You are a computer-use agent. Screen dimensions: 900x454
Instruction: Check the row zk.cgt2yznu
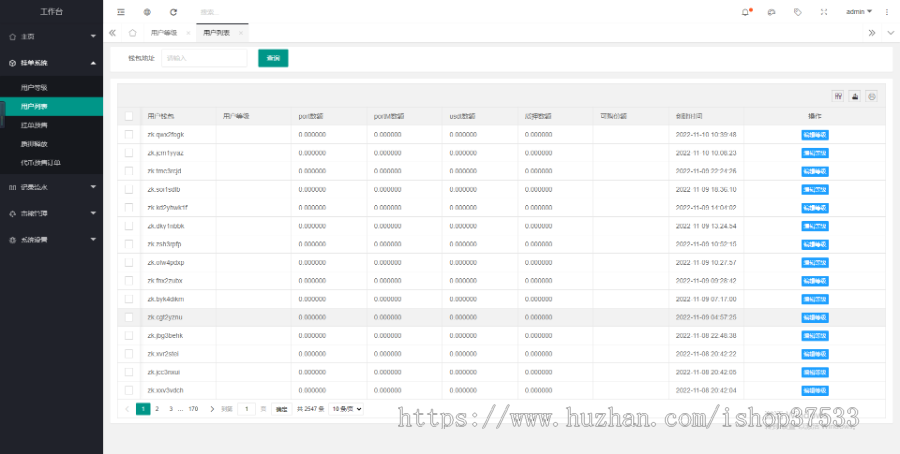point(129,317)
